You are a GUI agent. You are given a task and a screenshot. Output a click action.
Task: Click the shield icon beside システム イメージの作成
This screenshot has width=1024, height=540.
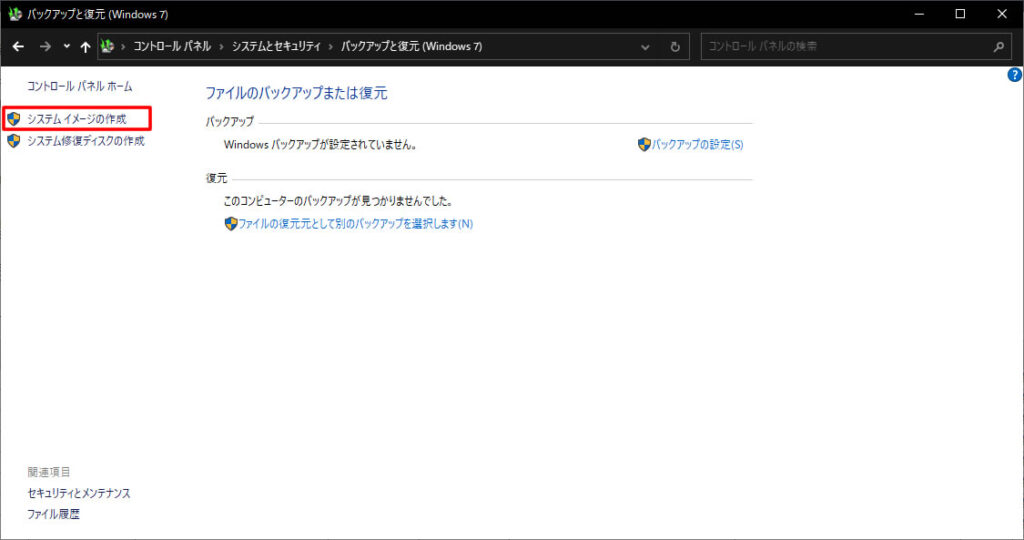(14, 119)
